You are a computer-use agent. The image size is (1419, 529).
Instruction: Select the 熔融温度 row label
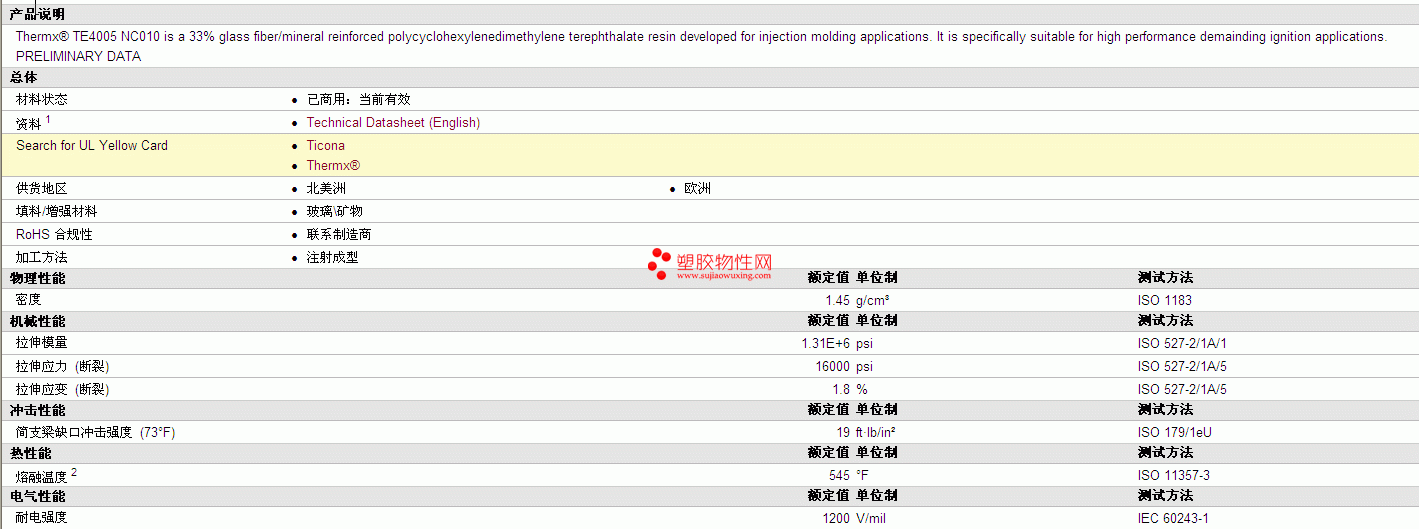tap(42, 475)
